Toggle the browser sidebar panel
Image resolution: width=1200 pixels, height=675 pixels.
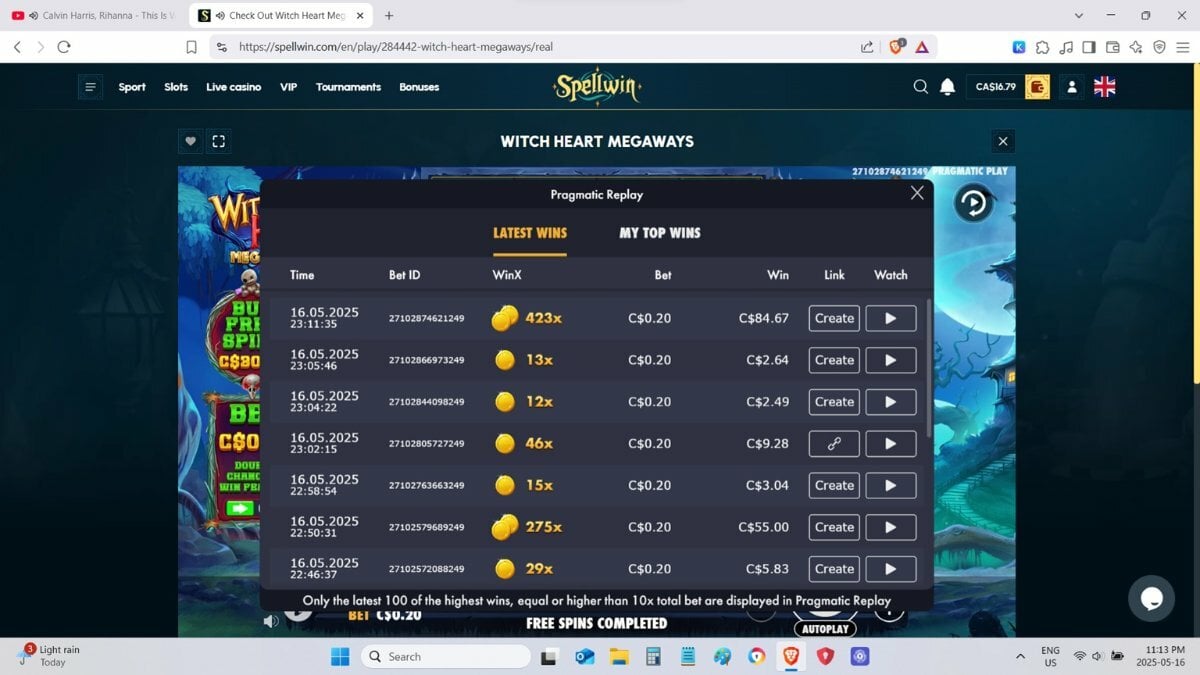tap(1089, 46)
